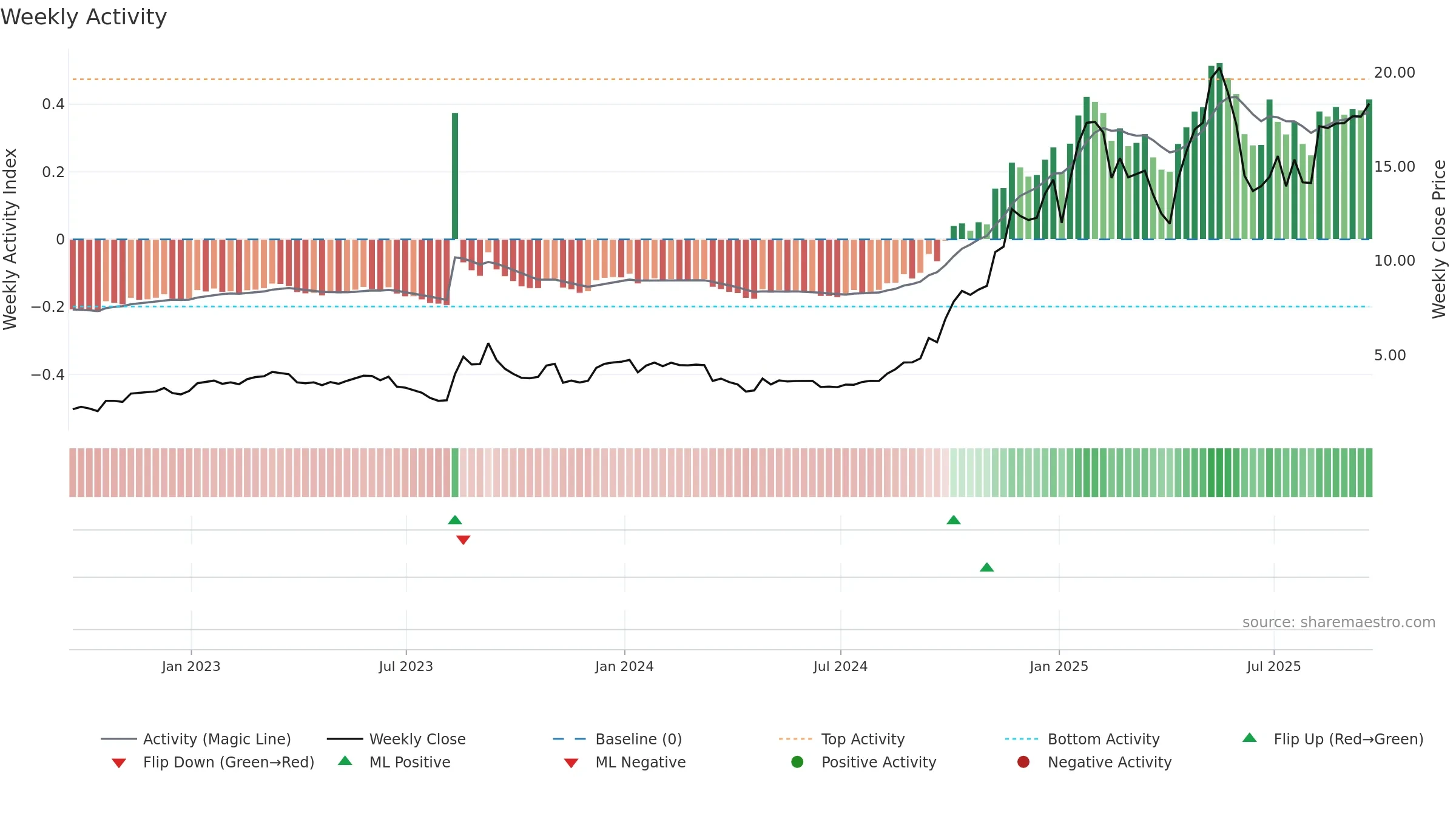Toggle Activity (Magic Line) legend entry
Image resolution: width=1456 pixels, height=819 pixels.
tap(196, 739)
